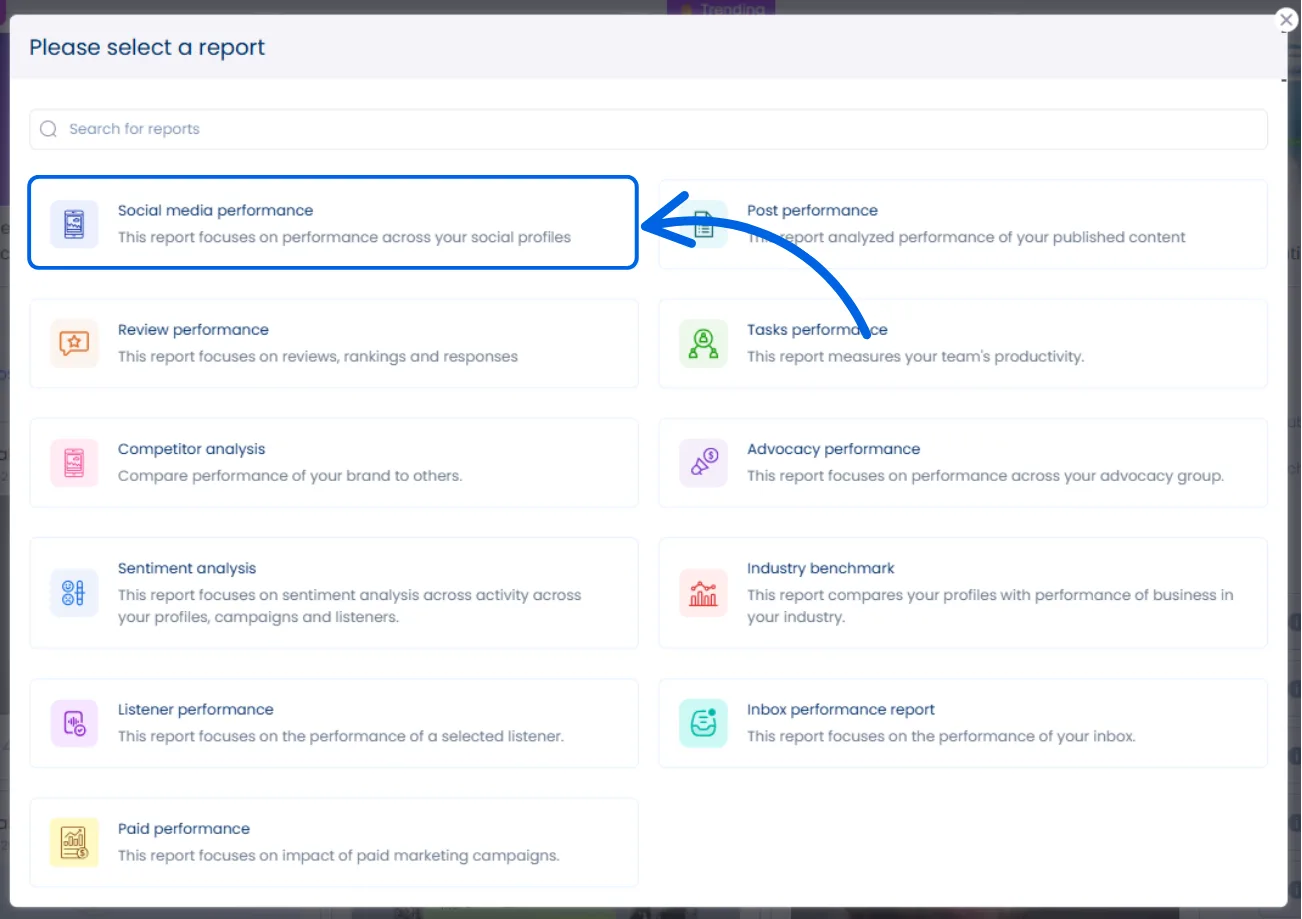
Task: Dismiss the report selection dialog
Action: pyautogui.click(x=1286, y=19)
